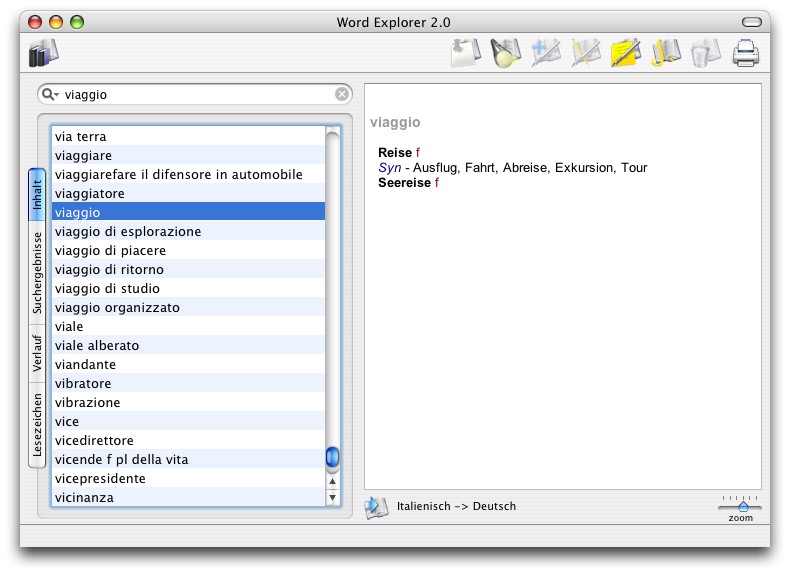The height and width of the screenshot is (569, 792).
Task: Select 'viaggio organizzato'
Action: tap(188, 307)
